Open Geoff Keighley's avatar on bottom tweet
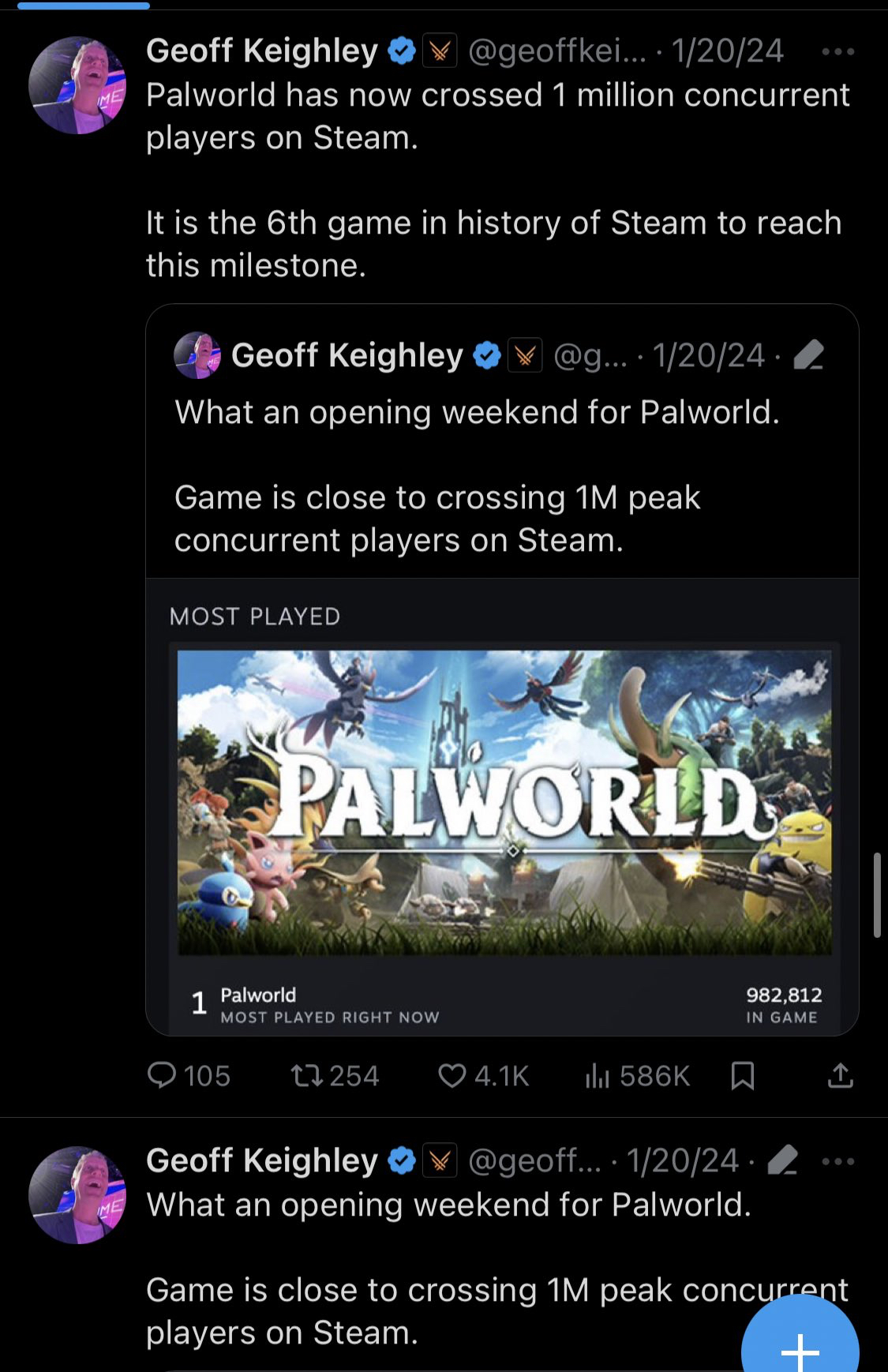This screenshot has height=1372, width=888. [77, 1195]
